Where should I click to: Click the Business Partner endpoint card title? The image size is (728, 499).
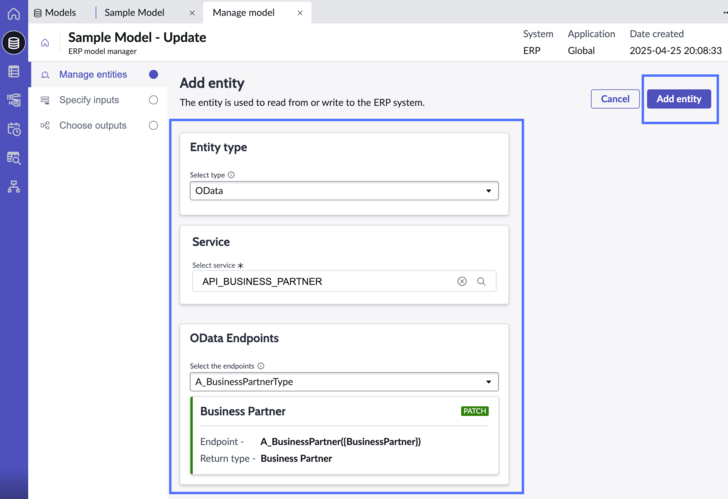[x=243, y=411]
